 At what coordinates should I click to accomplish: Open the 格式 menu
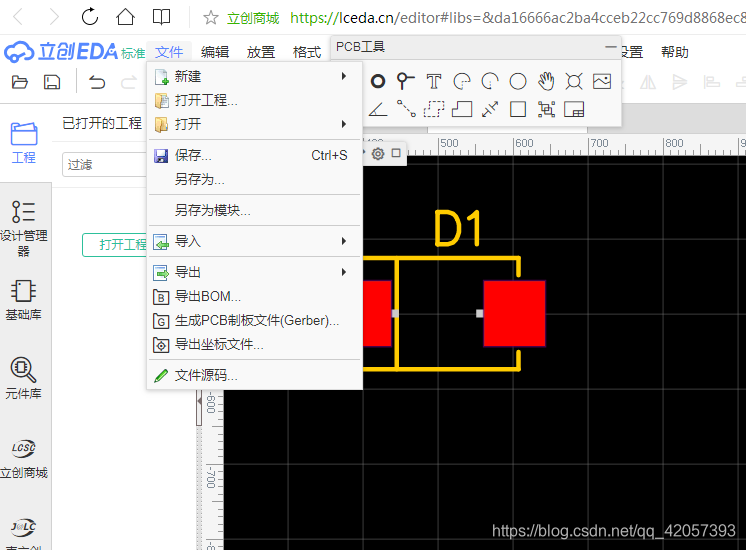[x=307, y=52]
